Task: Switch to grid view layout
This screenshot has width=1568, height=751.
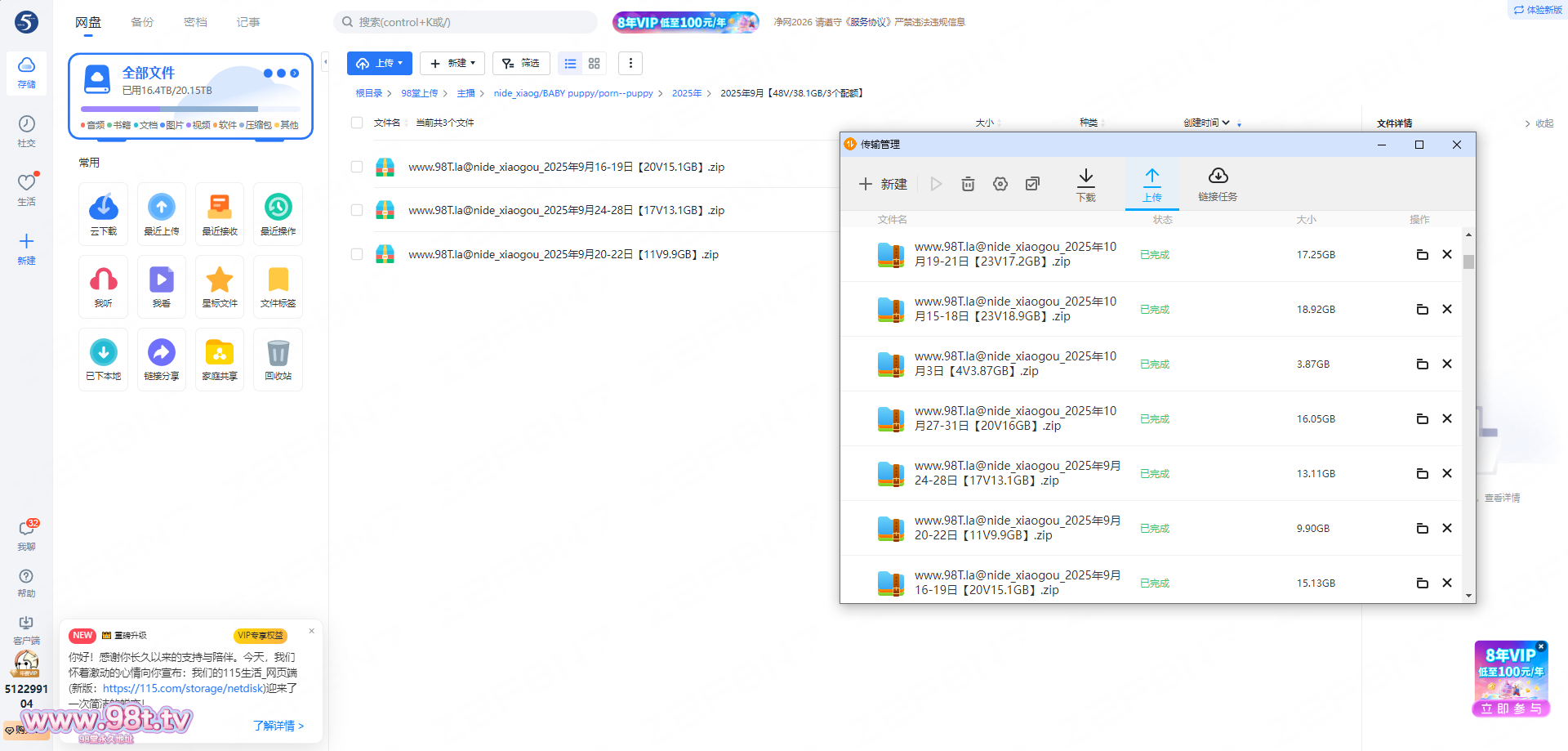Action: (x=594, y=64)
